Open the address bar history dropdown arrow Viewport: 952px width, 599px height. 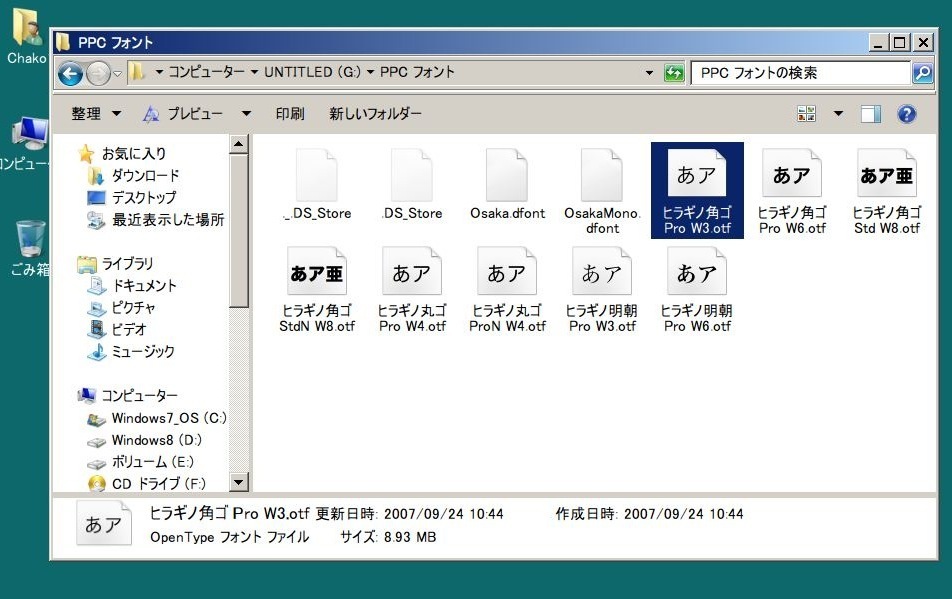coord(649,73)
